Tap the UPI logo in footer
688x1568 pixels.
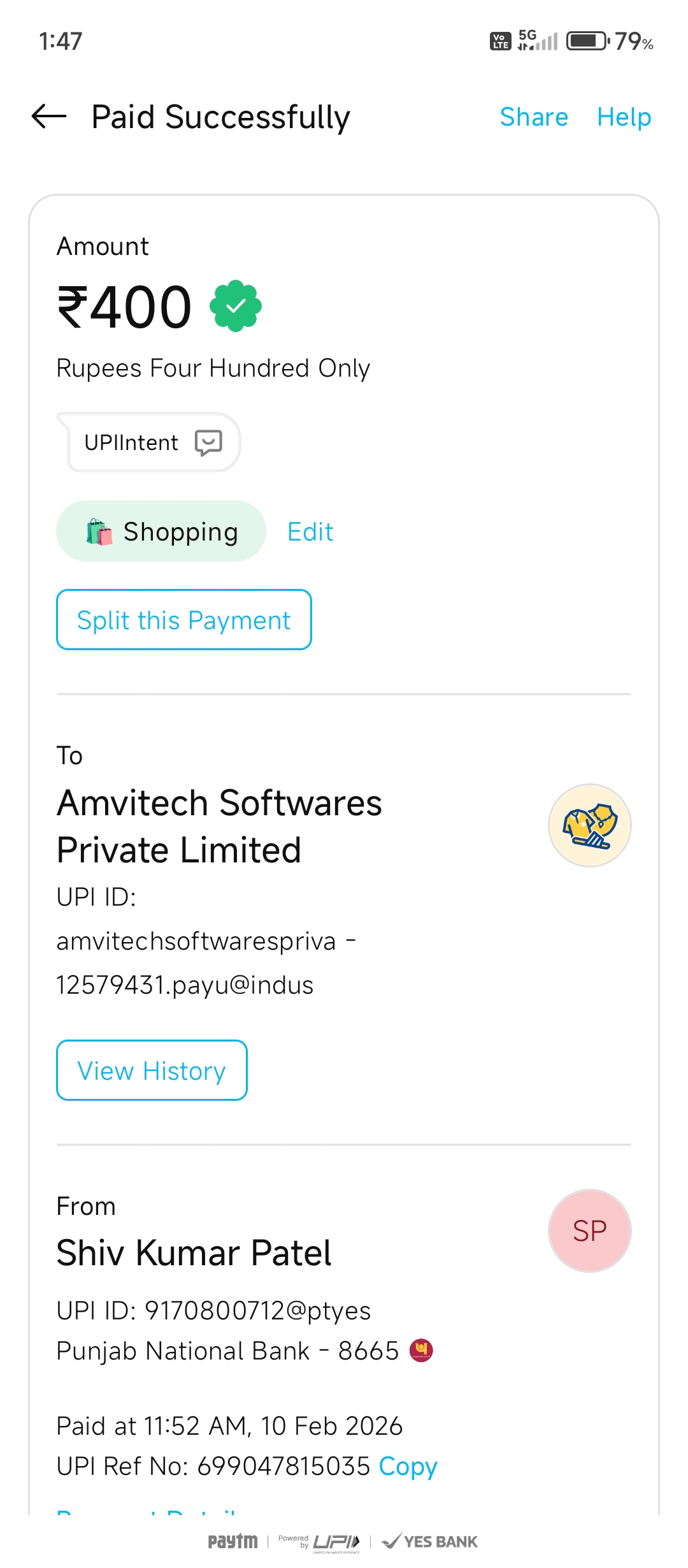click(336, 1542)
